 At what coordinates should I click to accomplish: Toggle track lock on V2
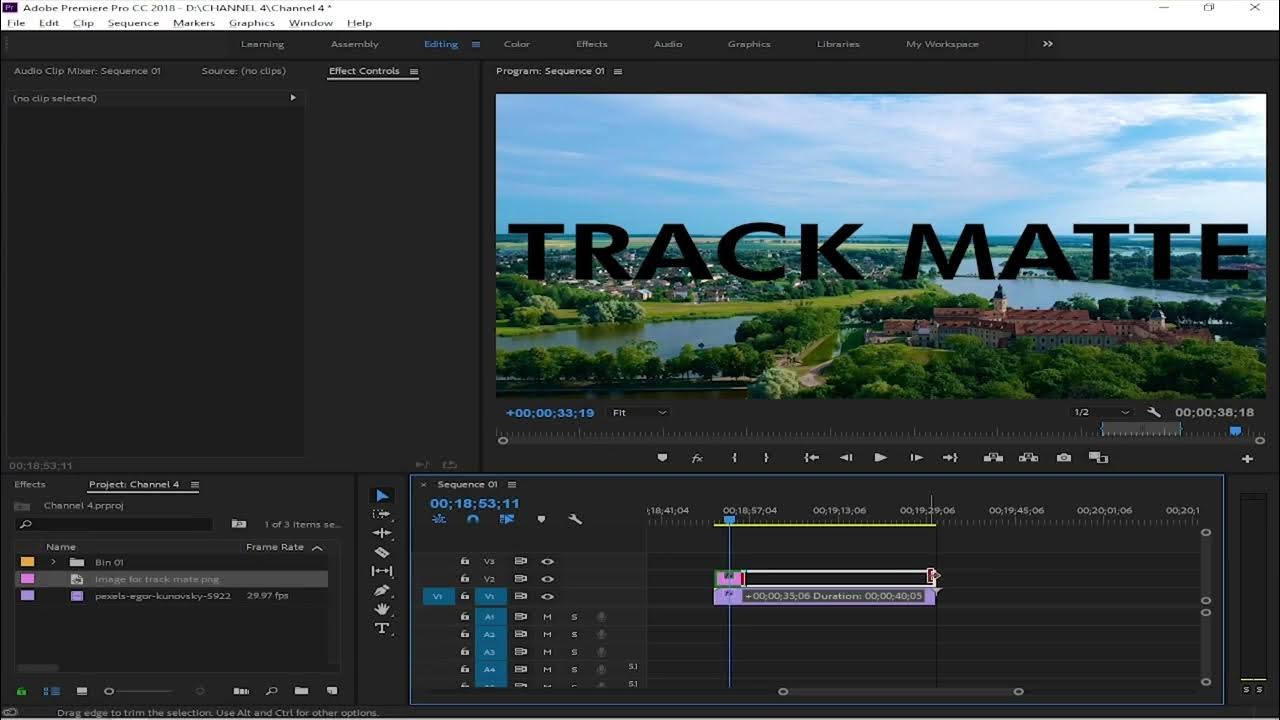[x=464, y=579]
